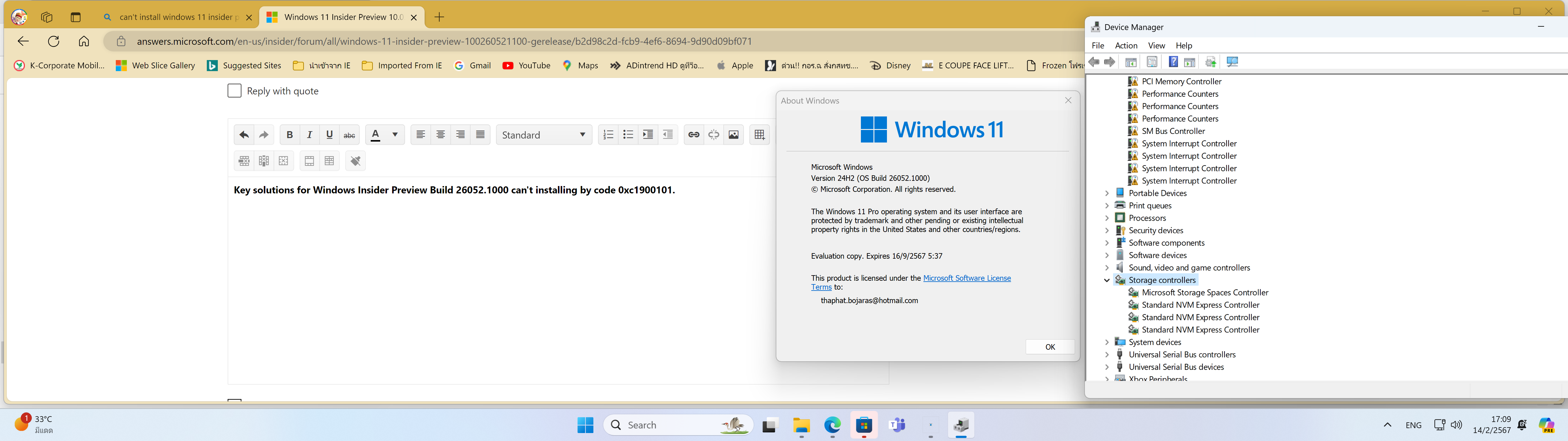The width and height of the screenshot is (1568, 441).
Task: Open Microsoft Teams from the taskbar
Action: pos(897,425)
